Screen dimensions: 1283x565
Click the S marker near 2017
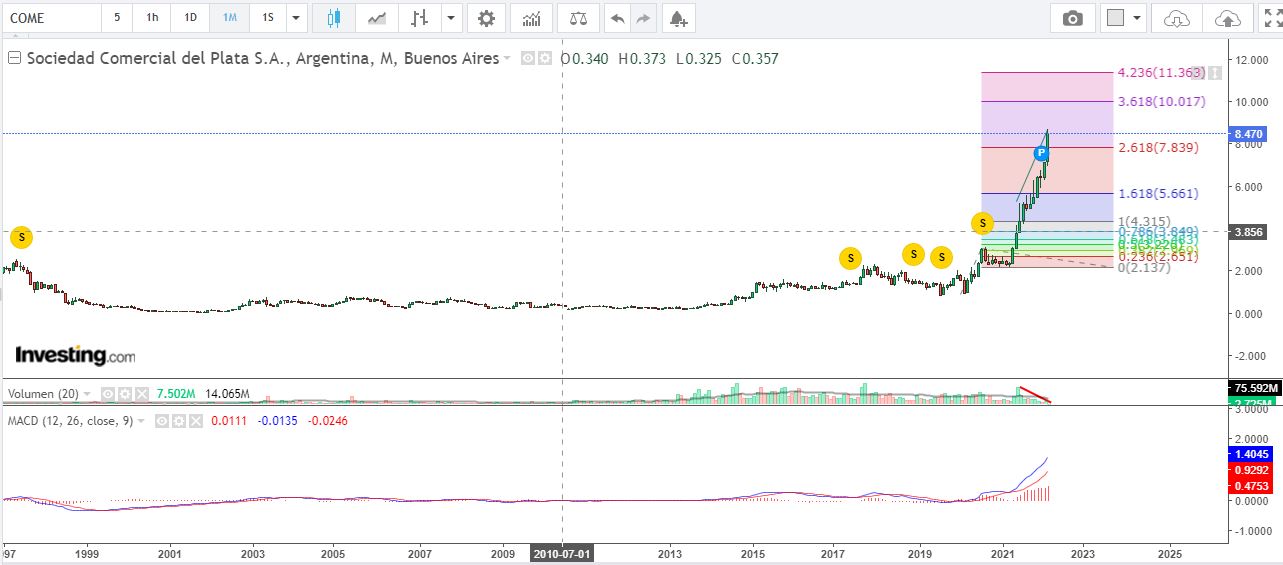[850, 258]
